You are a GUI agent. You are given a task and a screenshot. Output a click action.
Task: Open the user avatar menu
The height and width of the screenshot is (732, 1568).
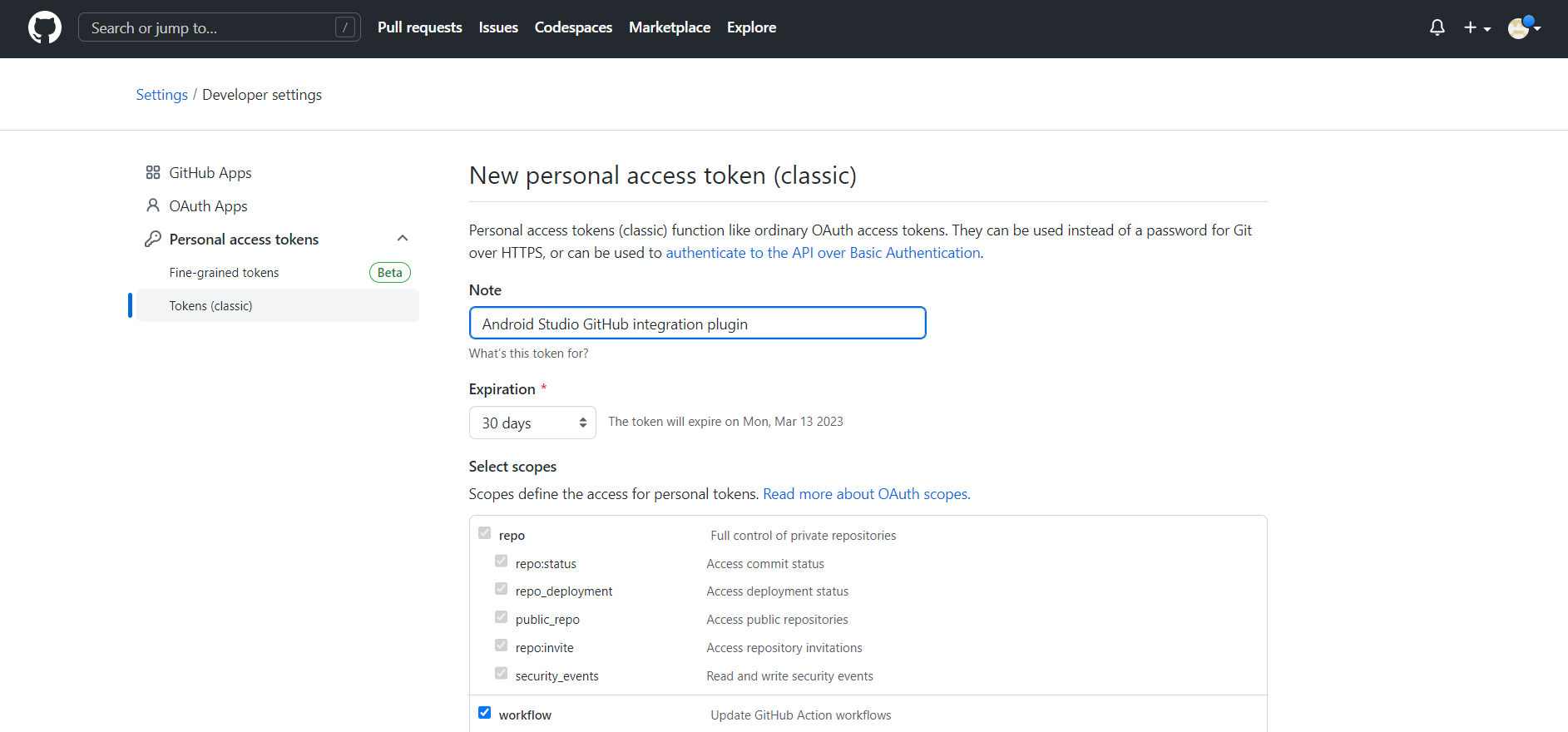(x=1524, y=27)
